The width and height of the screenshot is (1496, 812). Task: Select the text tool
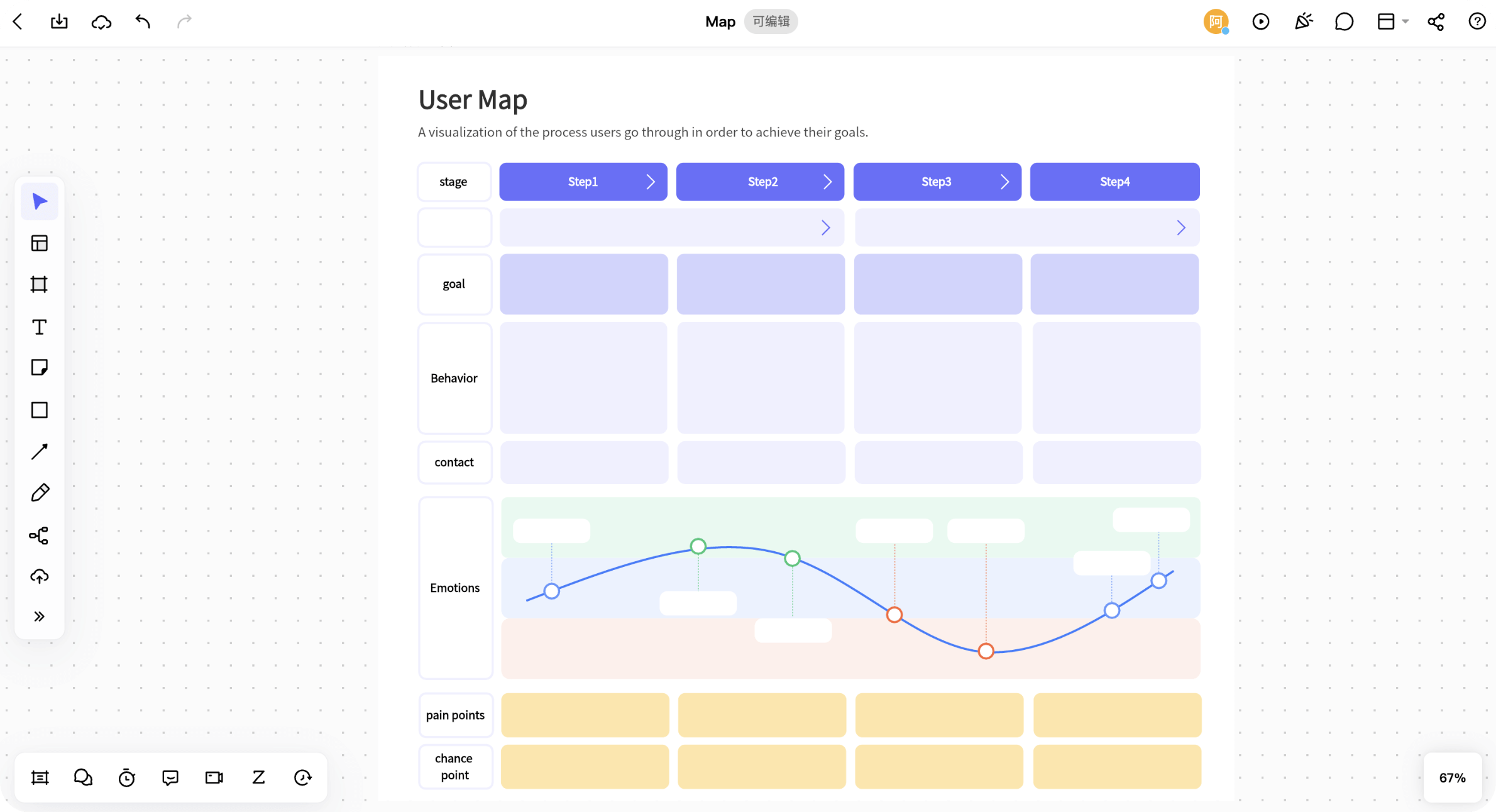(40, 327)
